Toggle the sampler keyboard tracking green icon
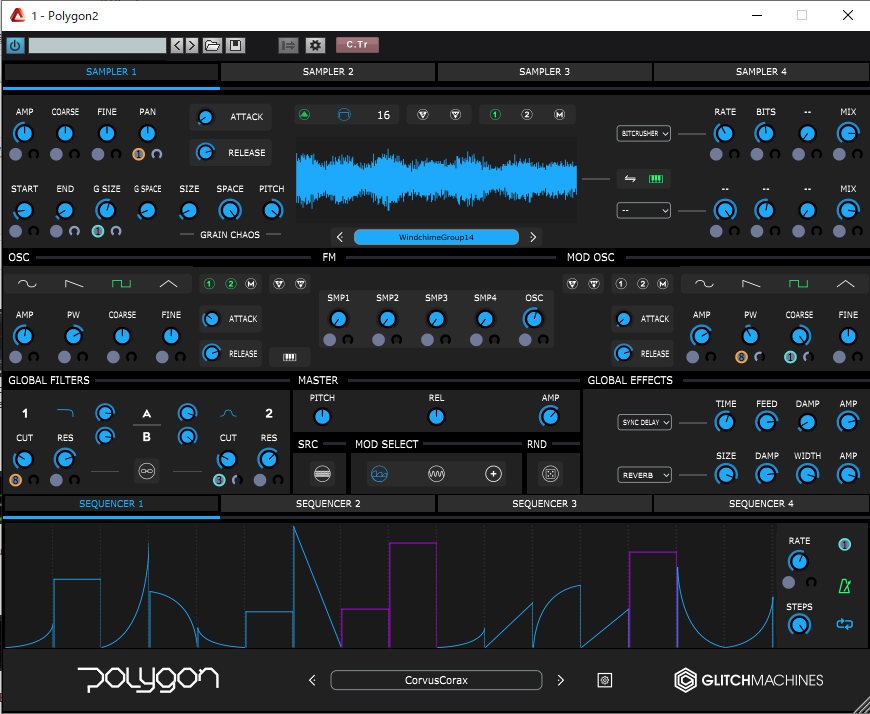870x714 pixels. point(656,179)
